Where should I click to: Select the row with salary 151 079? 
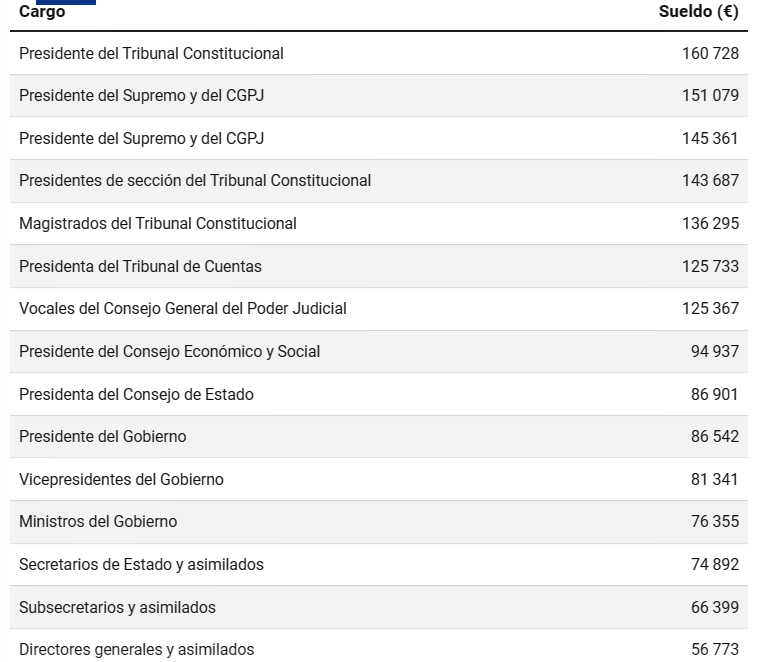point(379,95)
